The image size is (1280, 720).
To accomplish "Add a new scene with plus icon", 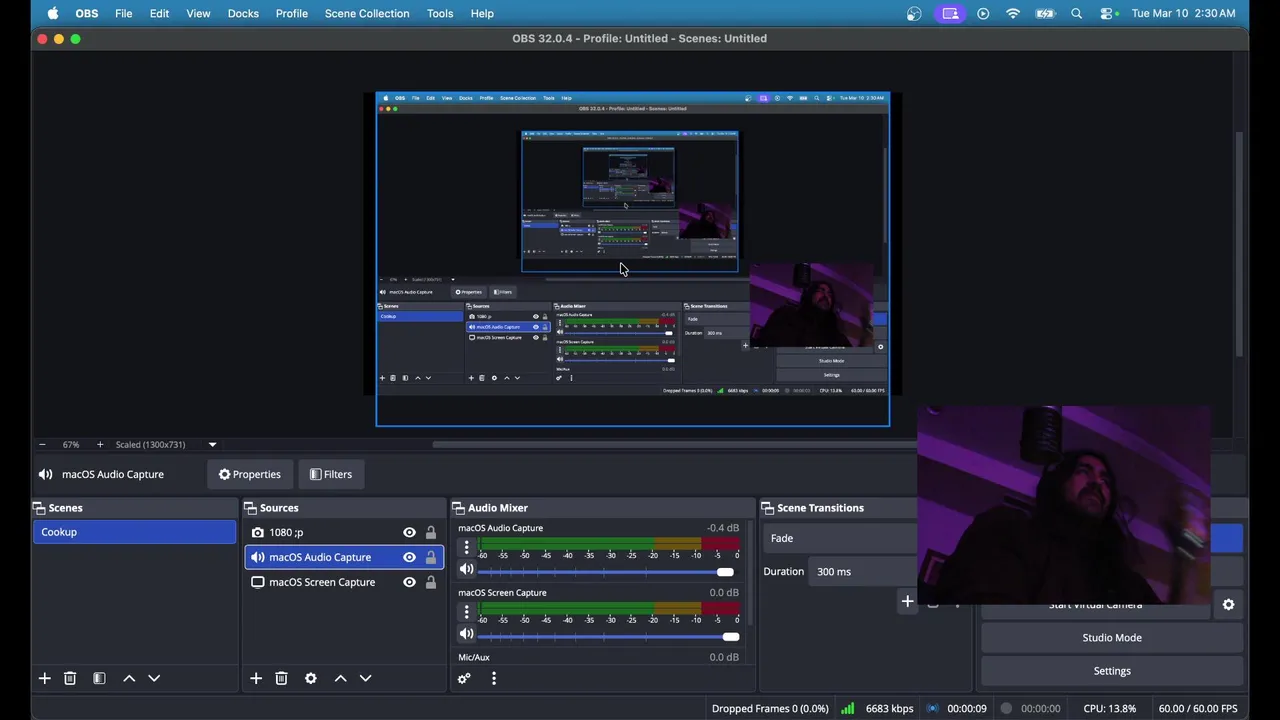I will [44, 678].
